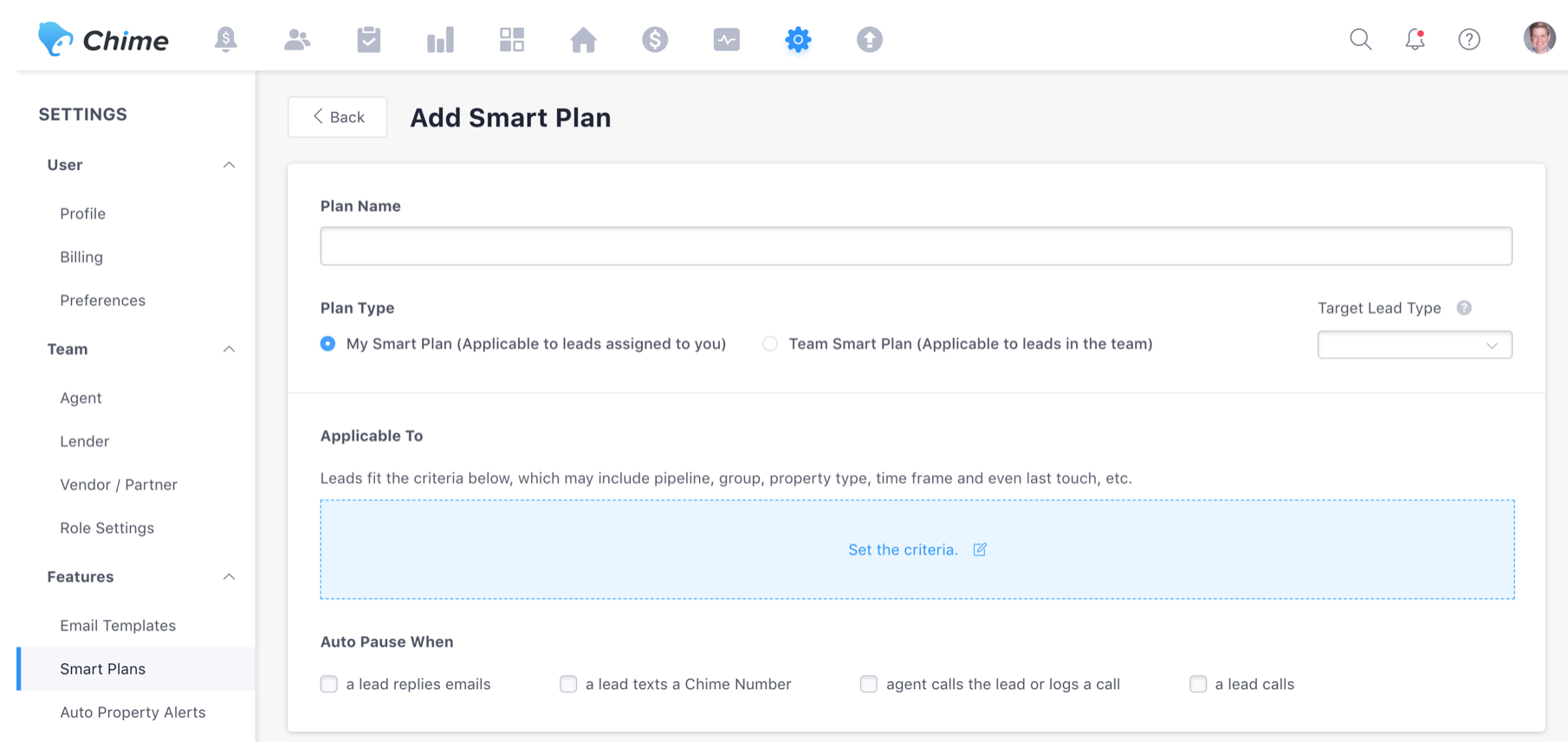Click the house listings icon in top bar
The image size is (1568, 742).
pyautogui.click(x=583, y=40)
